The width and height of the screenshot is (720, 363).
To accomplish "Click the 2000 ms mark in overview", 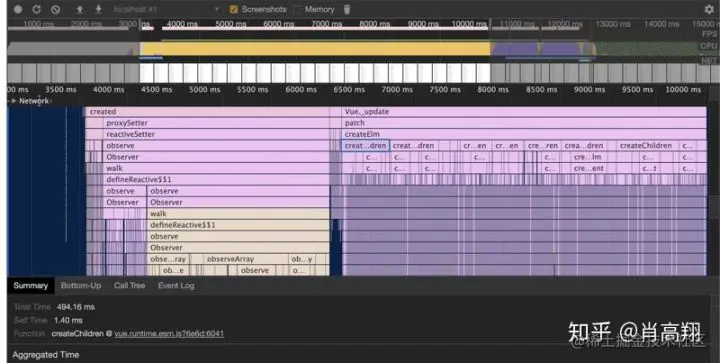I will click(86, 24).
